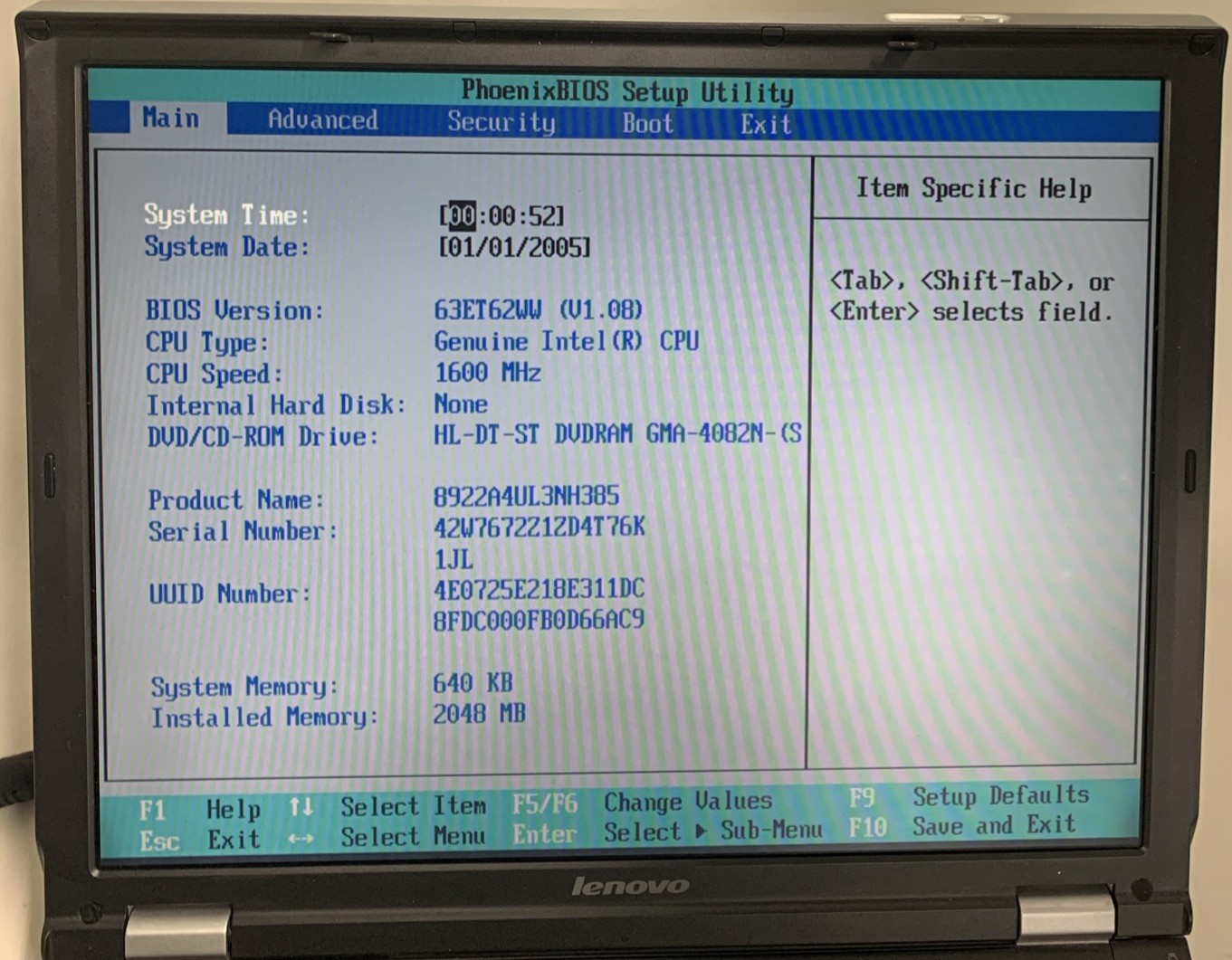This screenshot has height=960, width=1232.
Task: Click the F5/F6 Change Values hint
Action: click(x=643, y=802)
